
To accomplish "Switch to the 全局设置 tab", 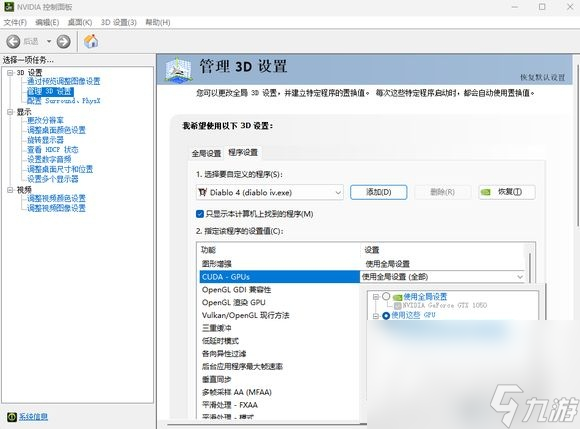I will (x=206, y=153).
